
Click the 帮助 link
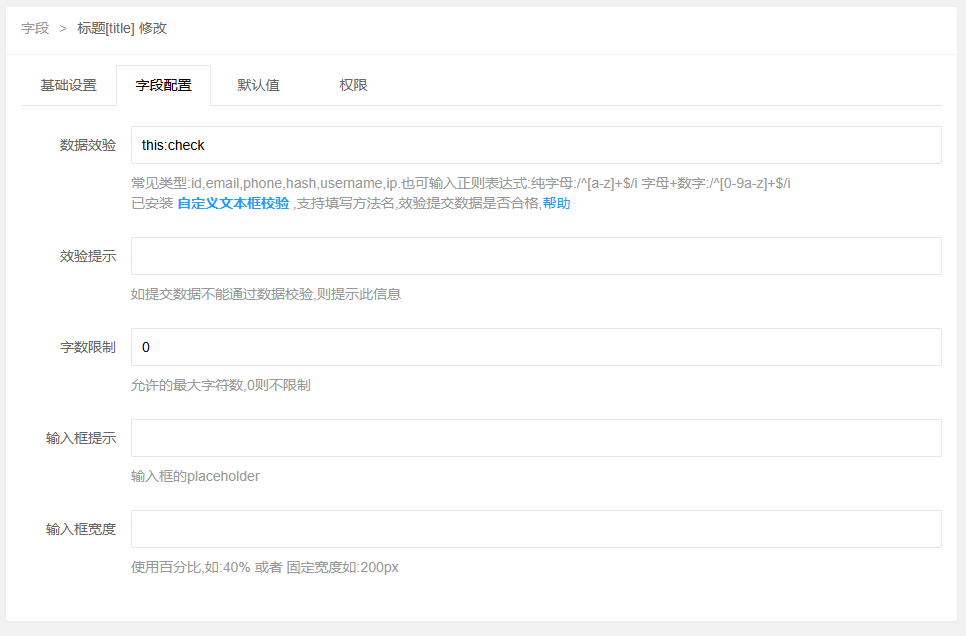[556, 203]
